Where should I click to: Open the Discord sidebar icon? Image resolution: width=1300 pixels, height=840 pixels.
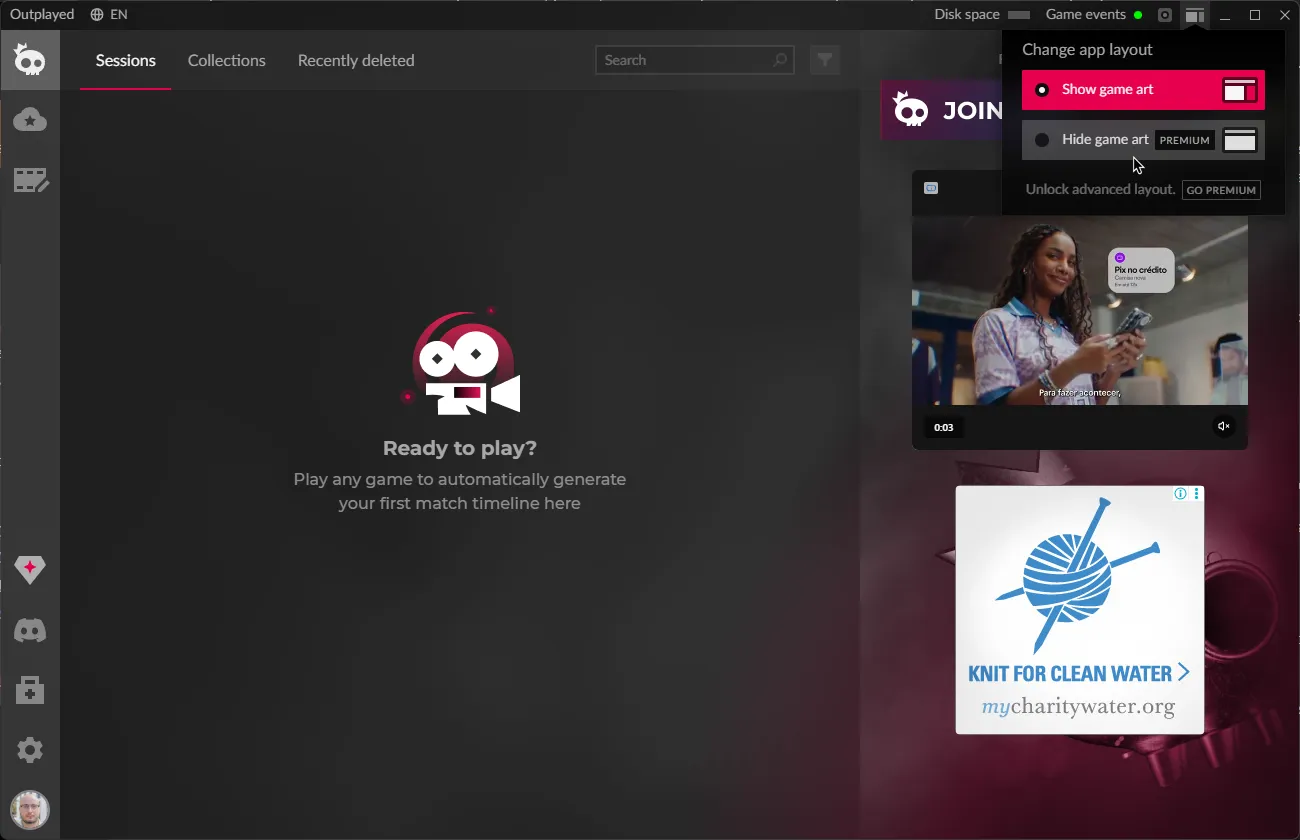30,631
